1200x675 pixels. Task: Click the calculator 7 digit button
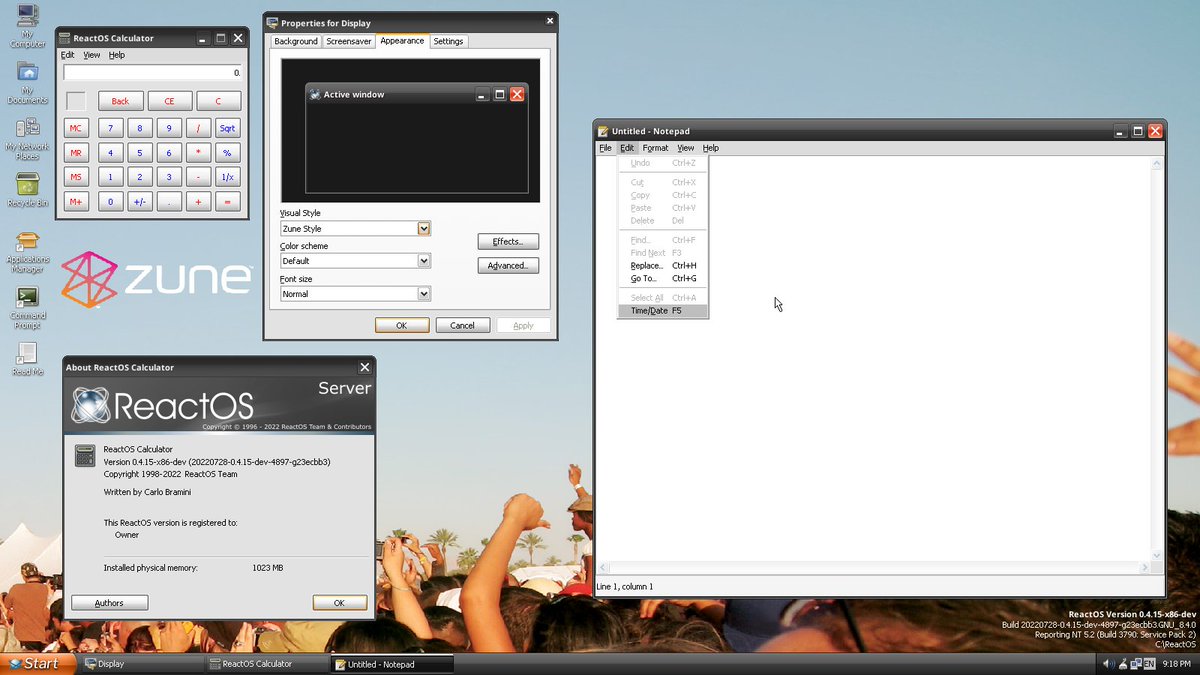(110, 128)
